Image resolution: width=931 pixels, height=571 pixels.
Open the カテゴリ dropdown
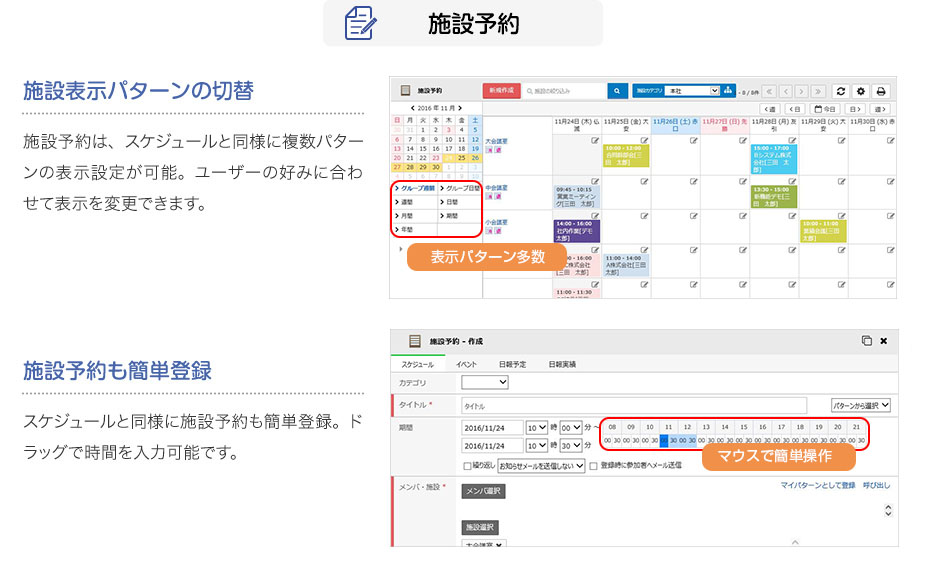click(485, 382)
